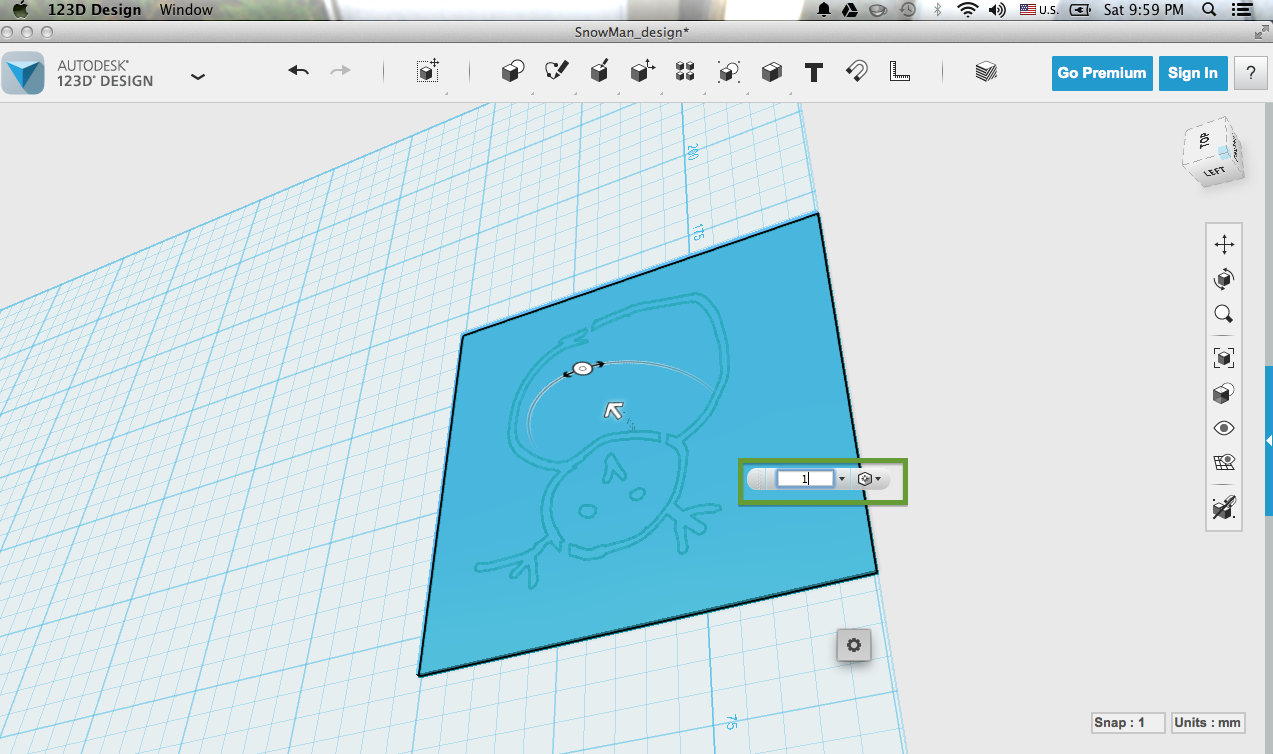The image size is (1273, 754).
Task: Open the chevron menu beside the 123D logo
Action: point(197,75)
